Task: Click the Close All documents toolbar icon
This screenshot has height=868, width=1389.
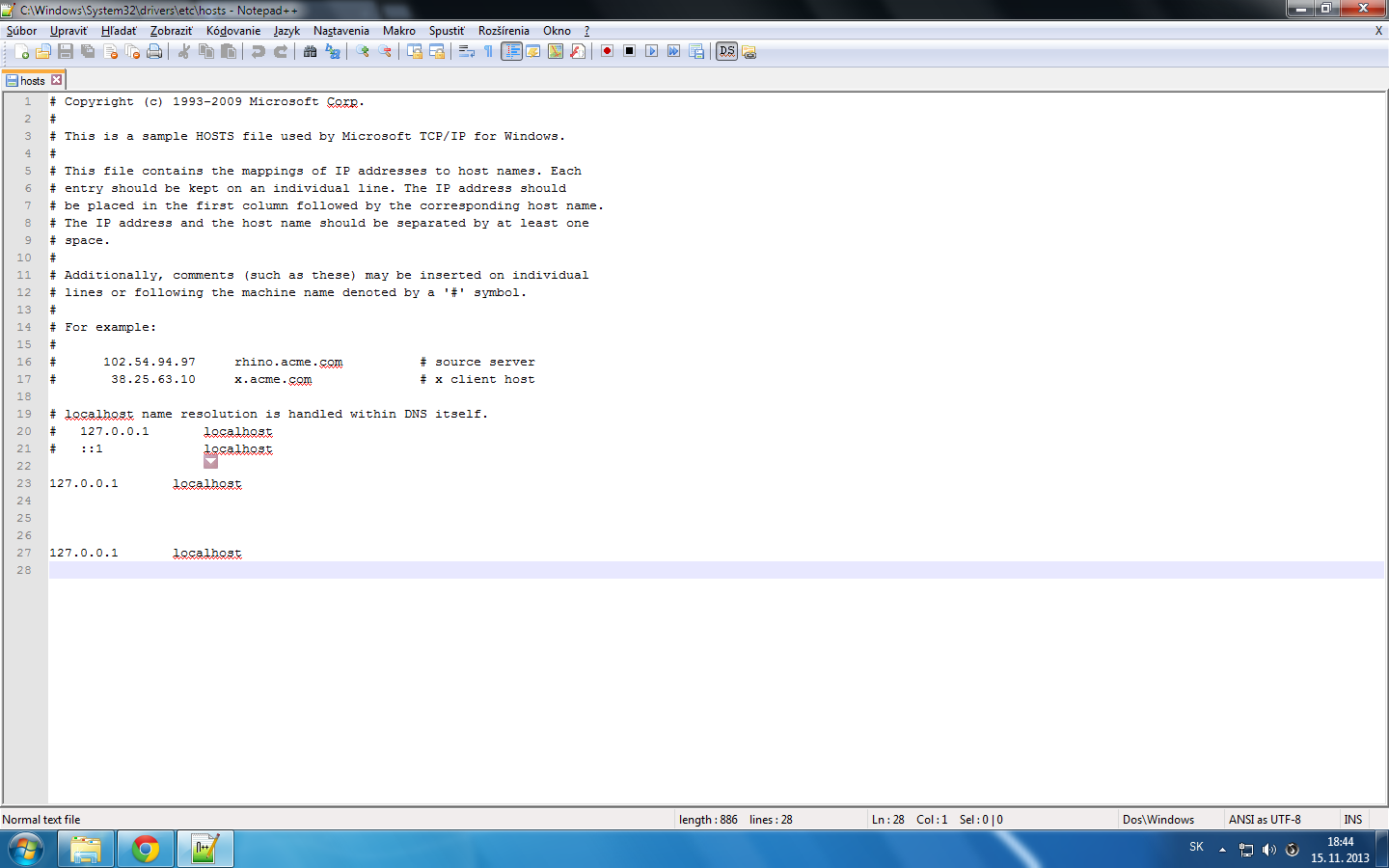Action: [132, 51]
